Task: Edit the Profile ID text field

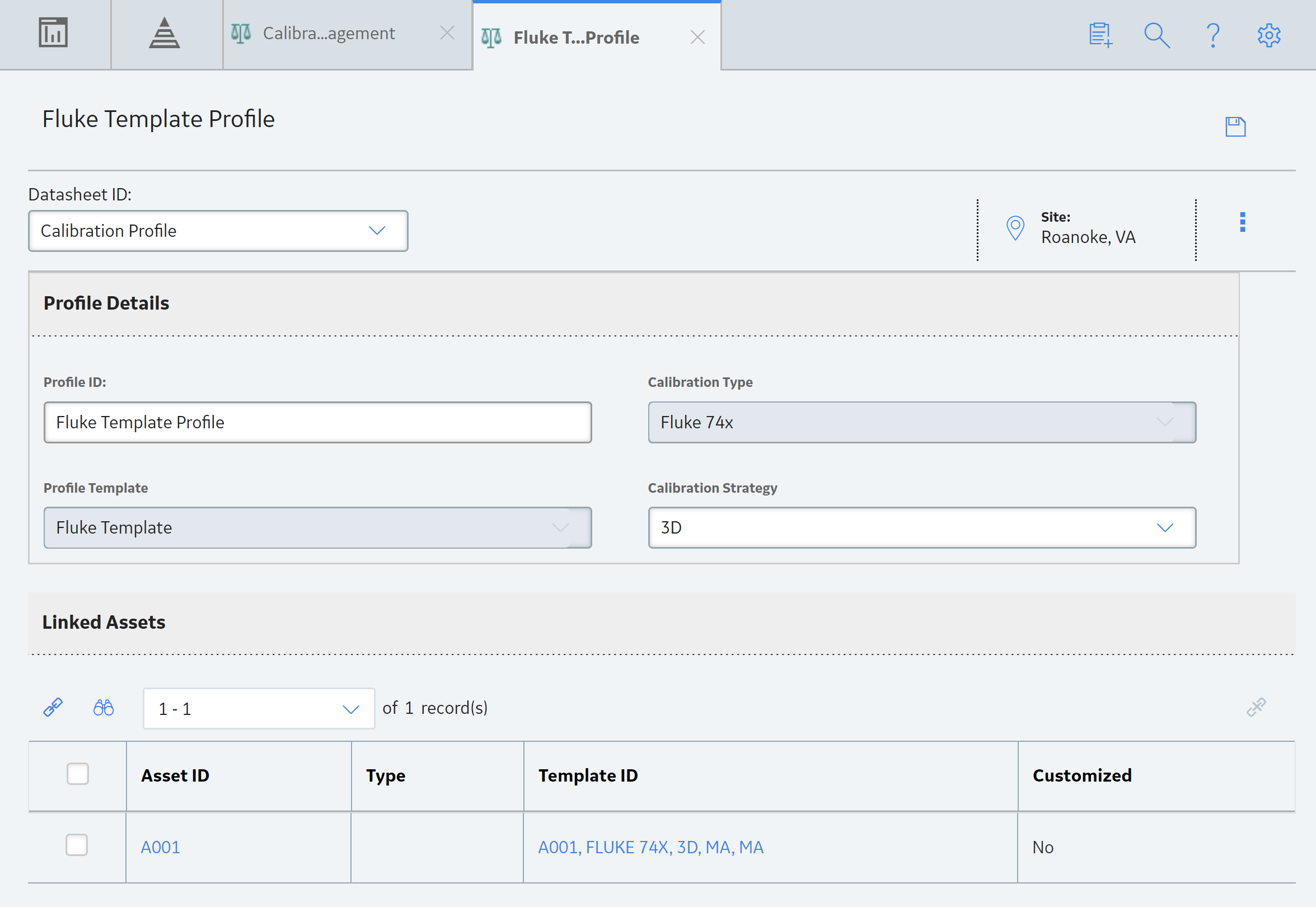Action: coord(317,422)
